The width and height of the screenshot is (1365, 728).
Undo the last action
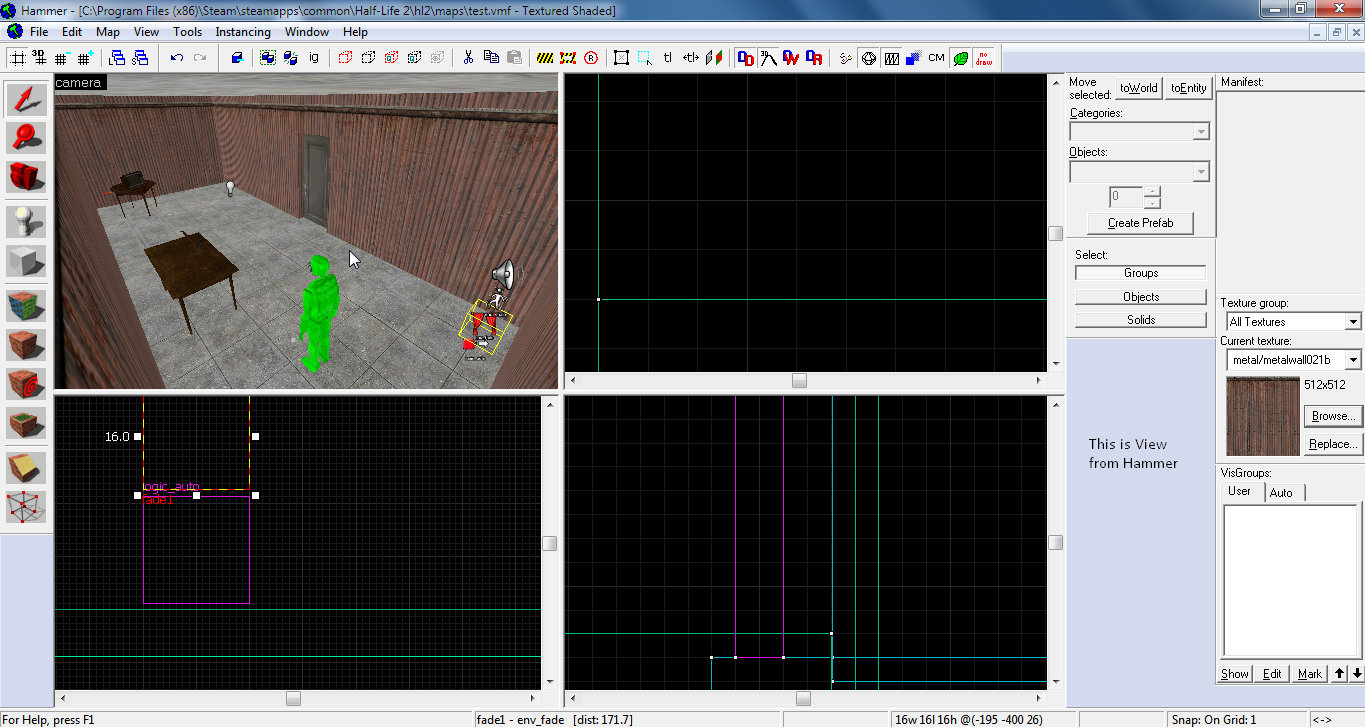[x=177, y=58]
